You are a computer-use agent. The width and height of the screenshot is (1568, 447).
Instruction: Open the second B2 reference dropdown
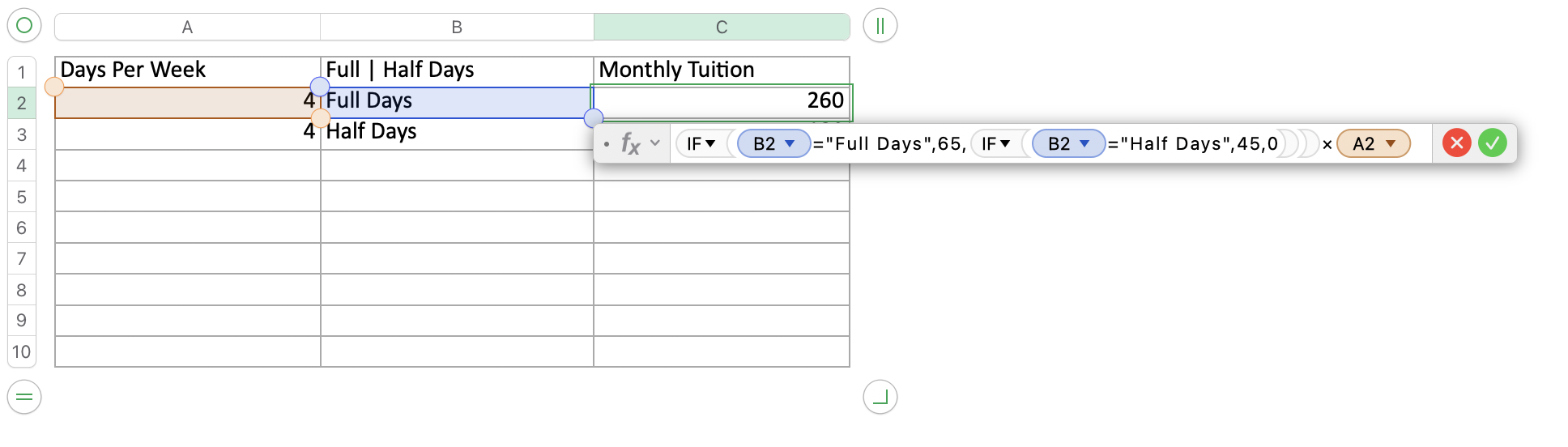coord(1084,144)
